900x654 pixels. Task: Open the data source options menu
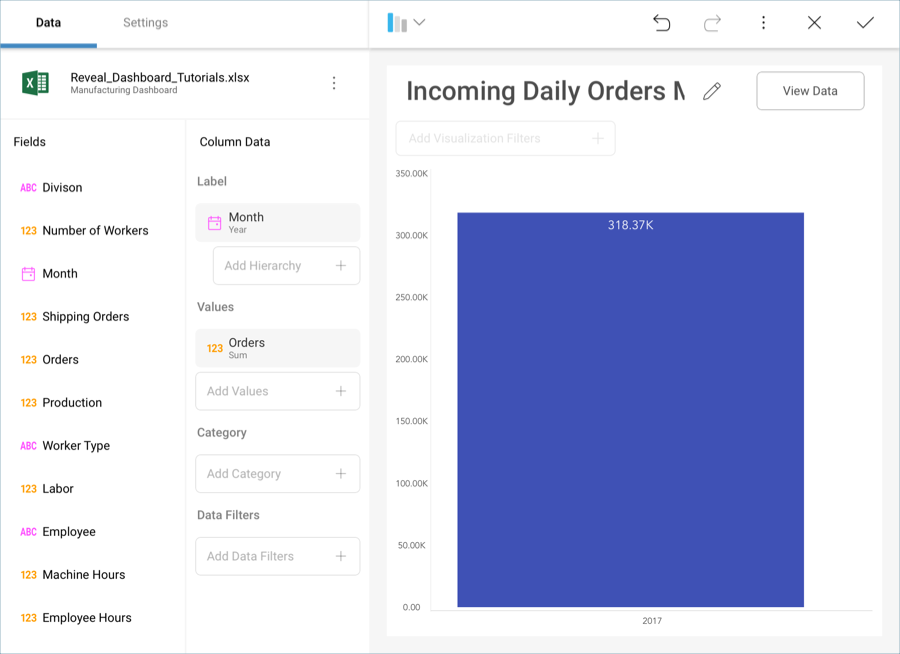[x=334, y=83]
